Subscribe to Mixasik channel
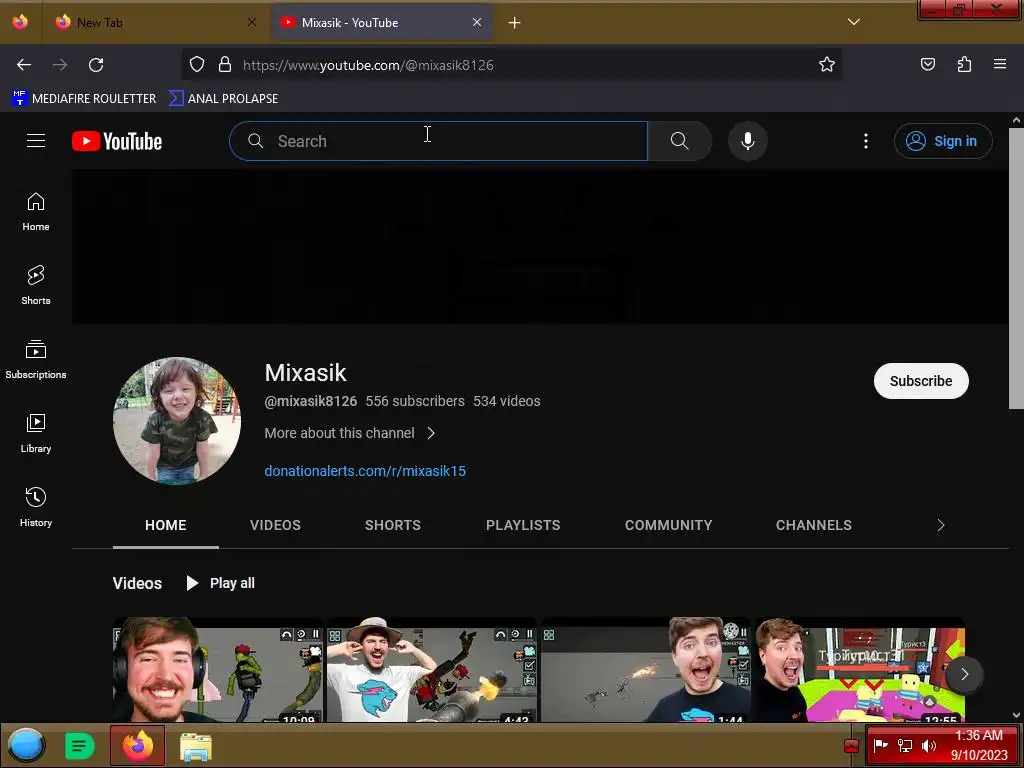Screen dimensions: 1024x768 coord(921,381)
